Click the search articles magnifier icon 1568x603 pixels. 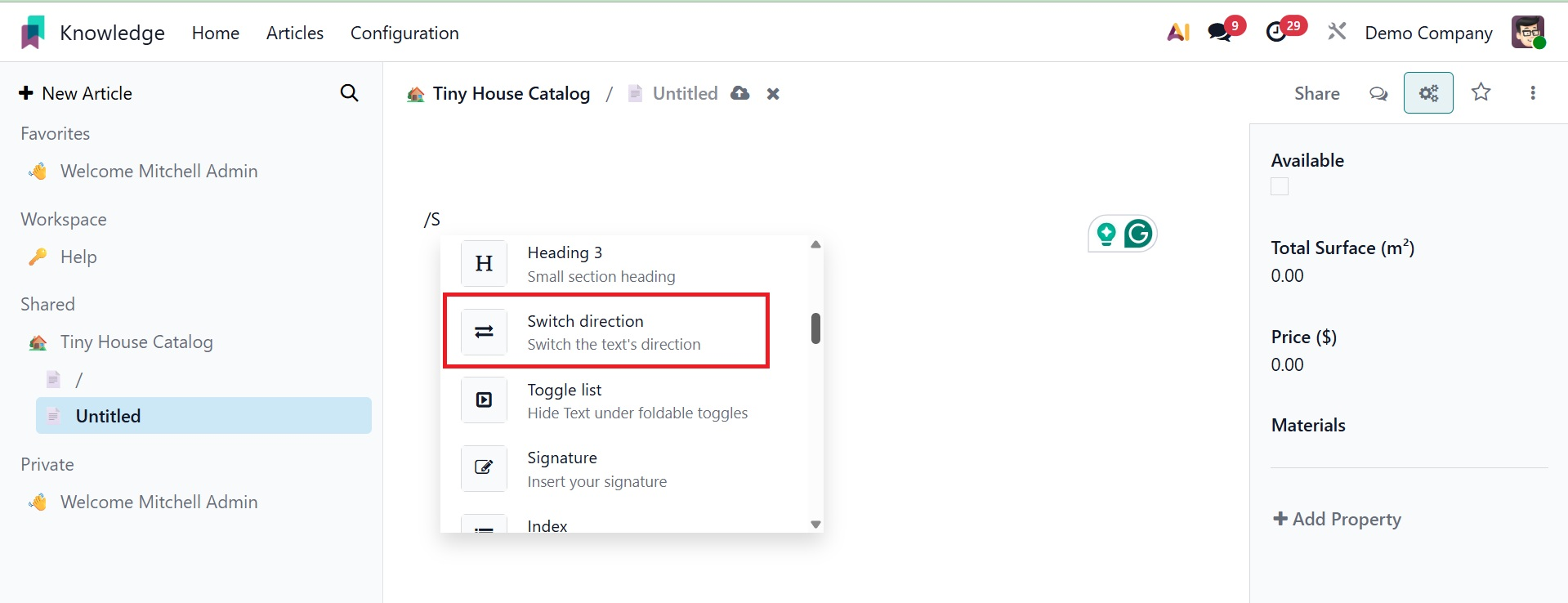[x=349, y=93]
